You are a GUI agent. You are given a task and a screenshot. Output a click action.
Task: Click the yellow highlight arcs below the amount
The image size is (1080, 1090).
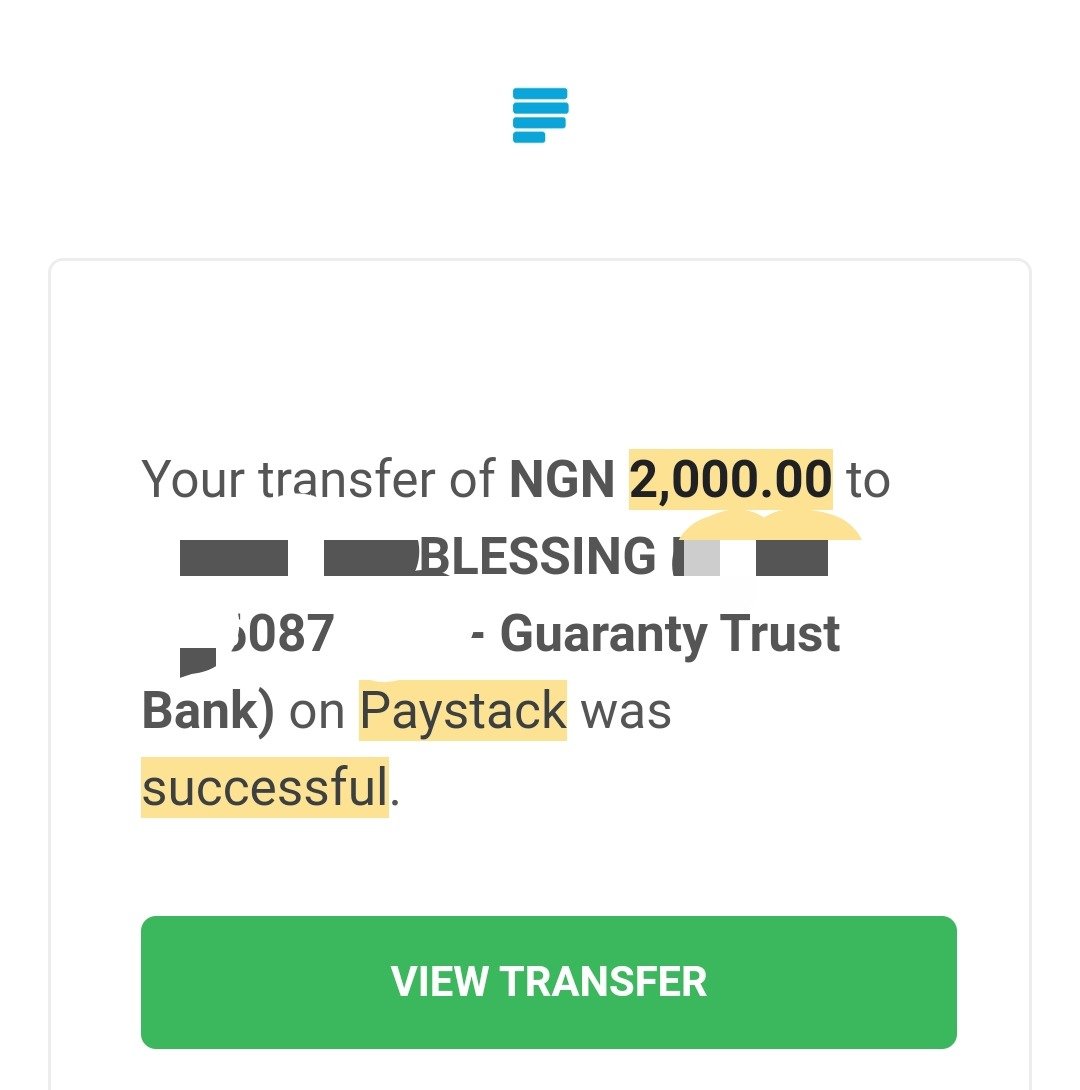point(769,525)
